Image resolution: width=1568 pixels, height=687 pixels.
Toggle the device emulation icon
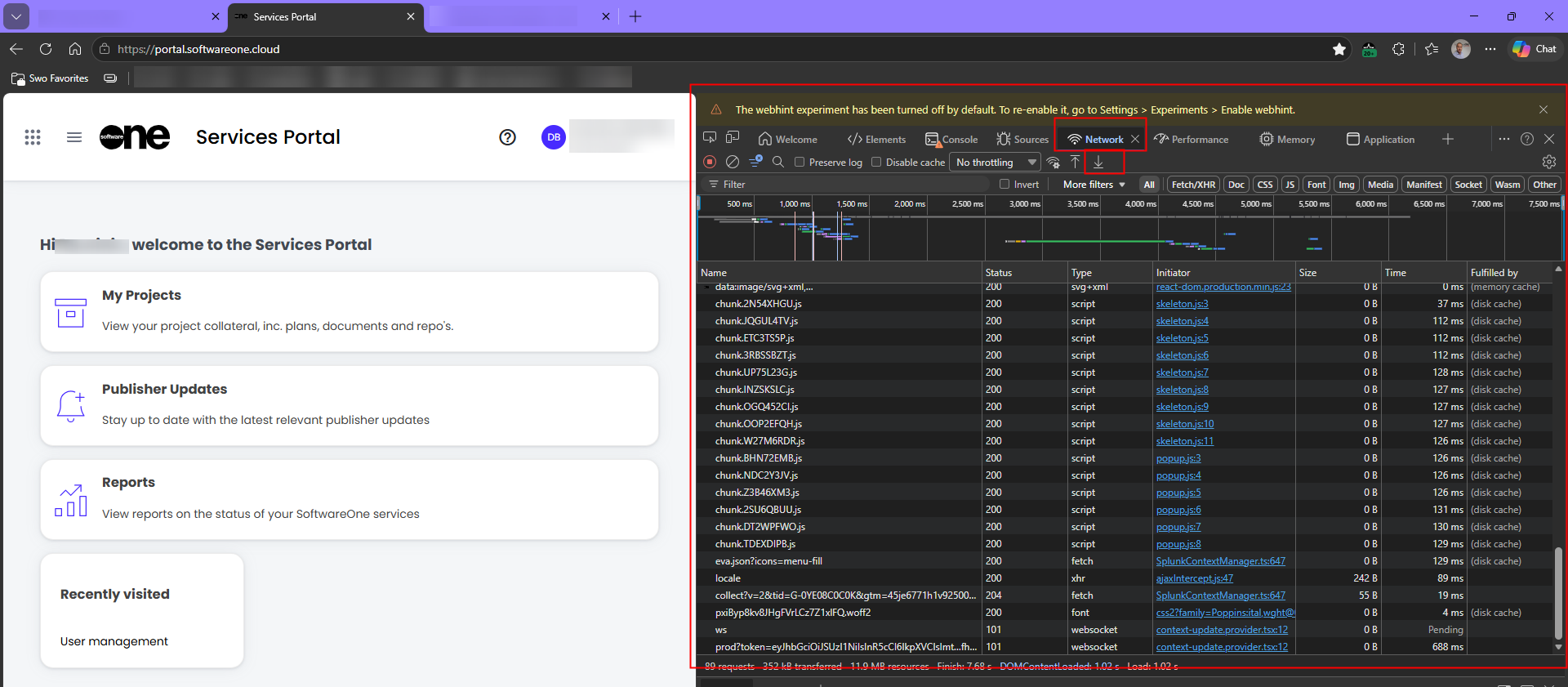click(x=733, y=138)
